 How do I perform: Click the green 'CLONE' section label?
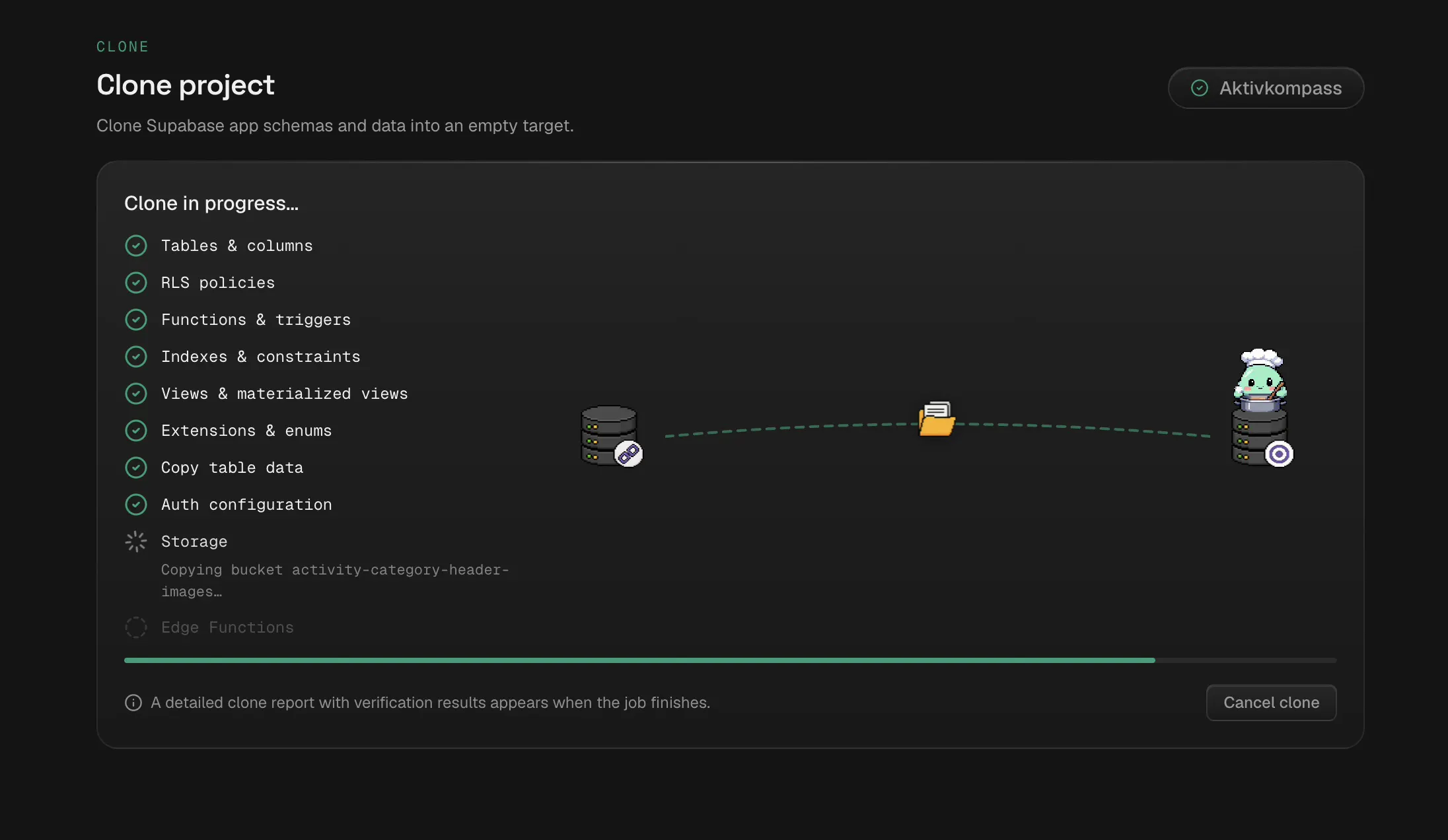(123, 47)
